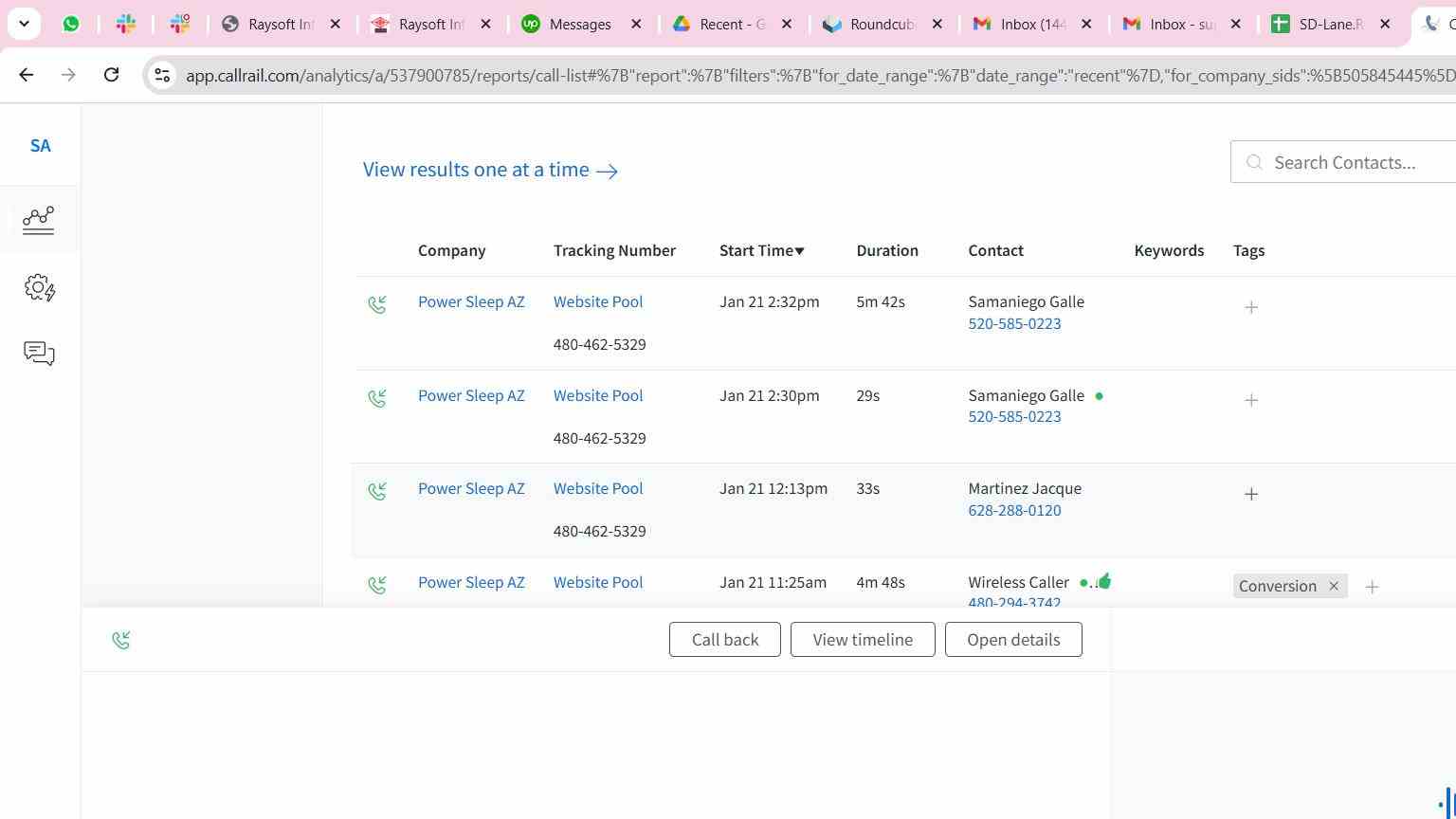Switch to the WhatsApp tab
Viewport: 1456px width, 819px height.
point(71,24)
